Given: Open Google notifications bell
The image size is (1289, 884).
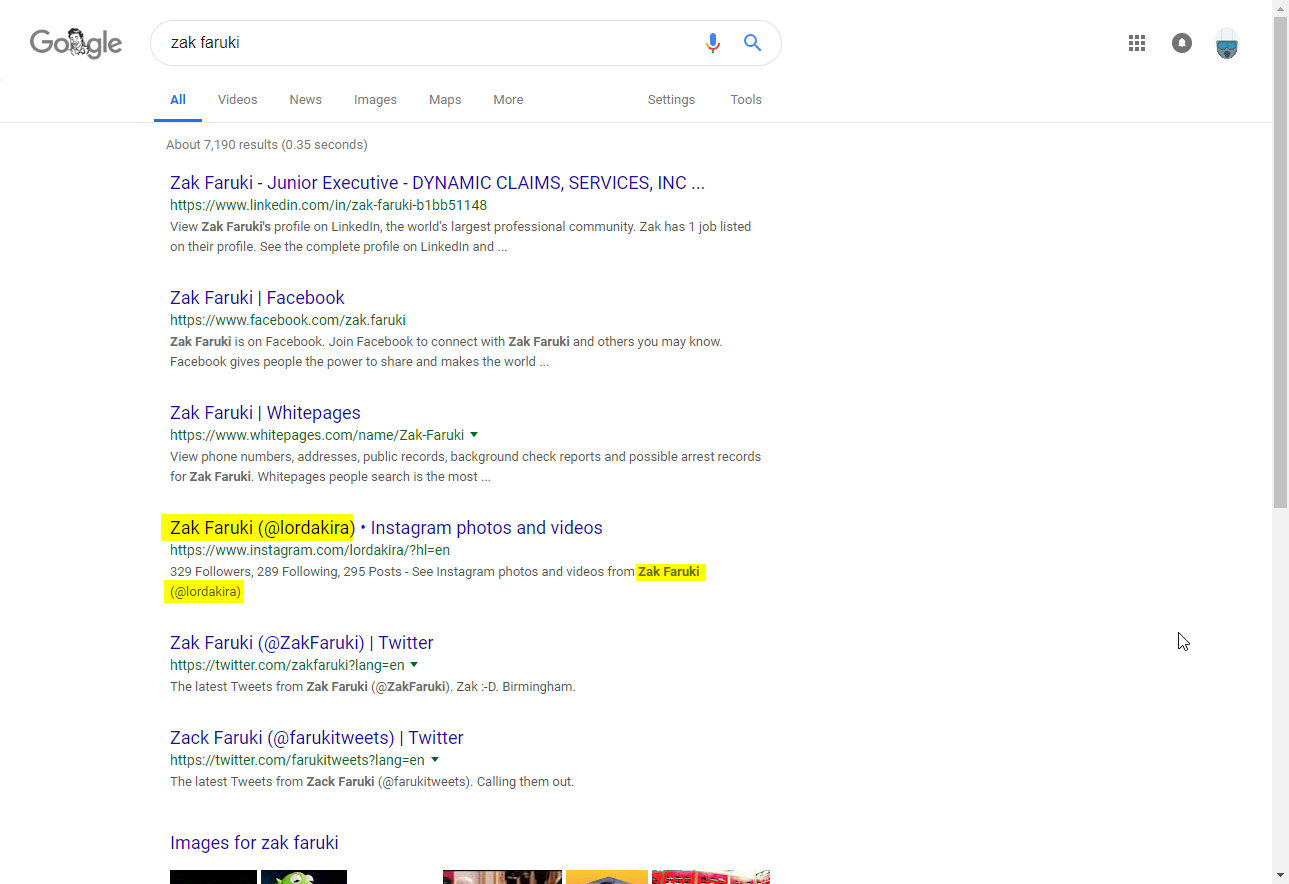Looking at the screenshot, I should point(1182,43).
